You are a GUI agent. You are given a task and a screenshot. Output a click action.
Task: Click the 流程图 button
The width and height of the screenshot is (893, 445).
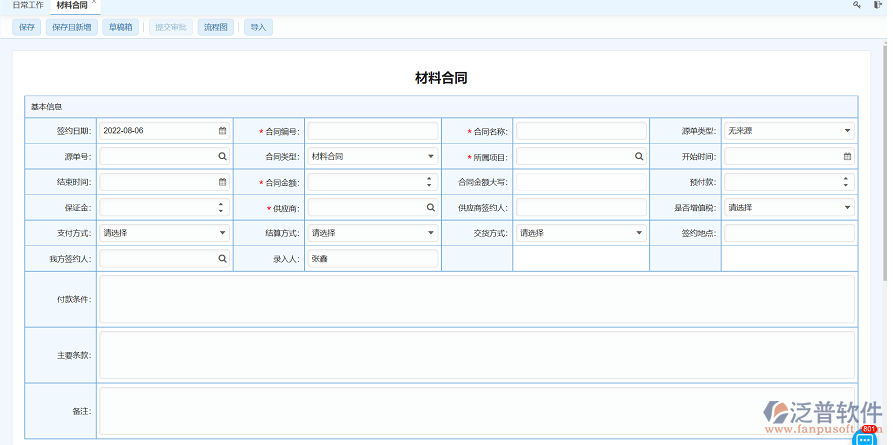(216, 27)
